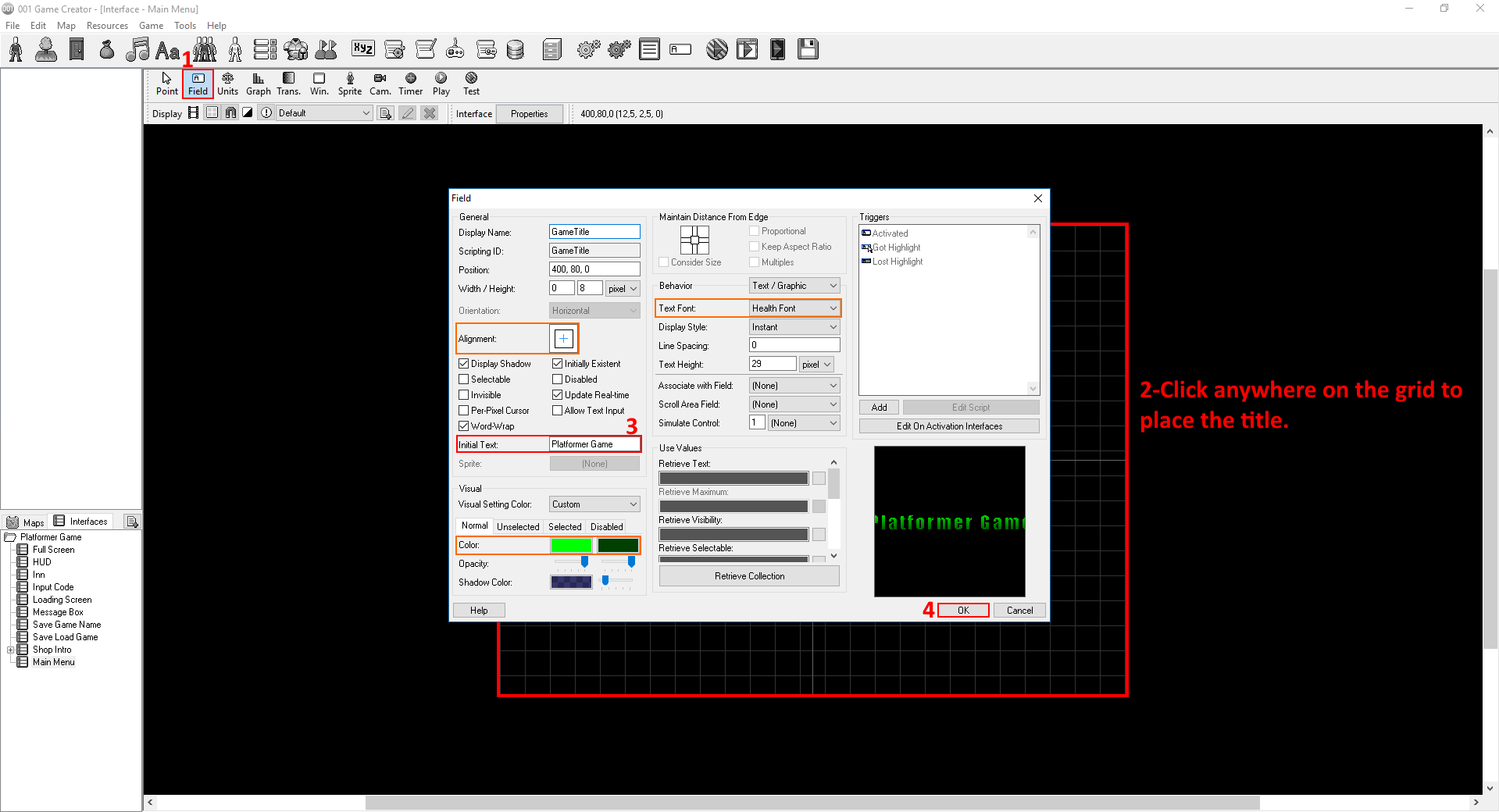This screenshot has width=1499, height=812.
Task: Click the Help button
Action: pyautogui.click(x=479, y=611)
